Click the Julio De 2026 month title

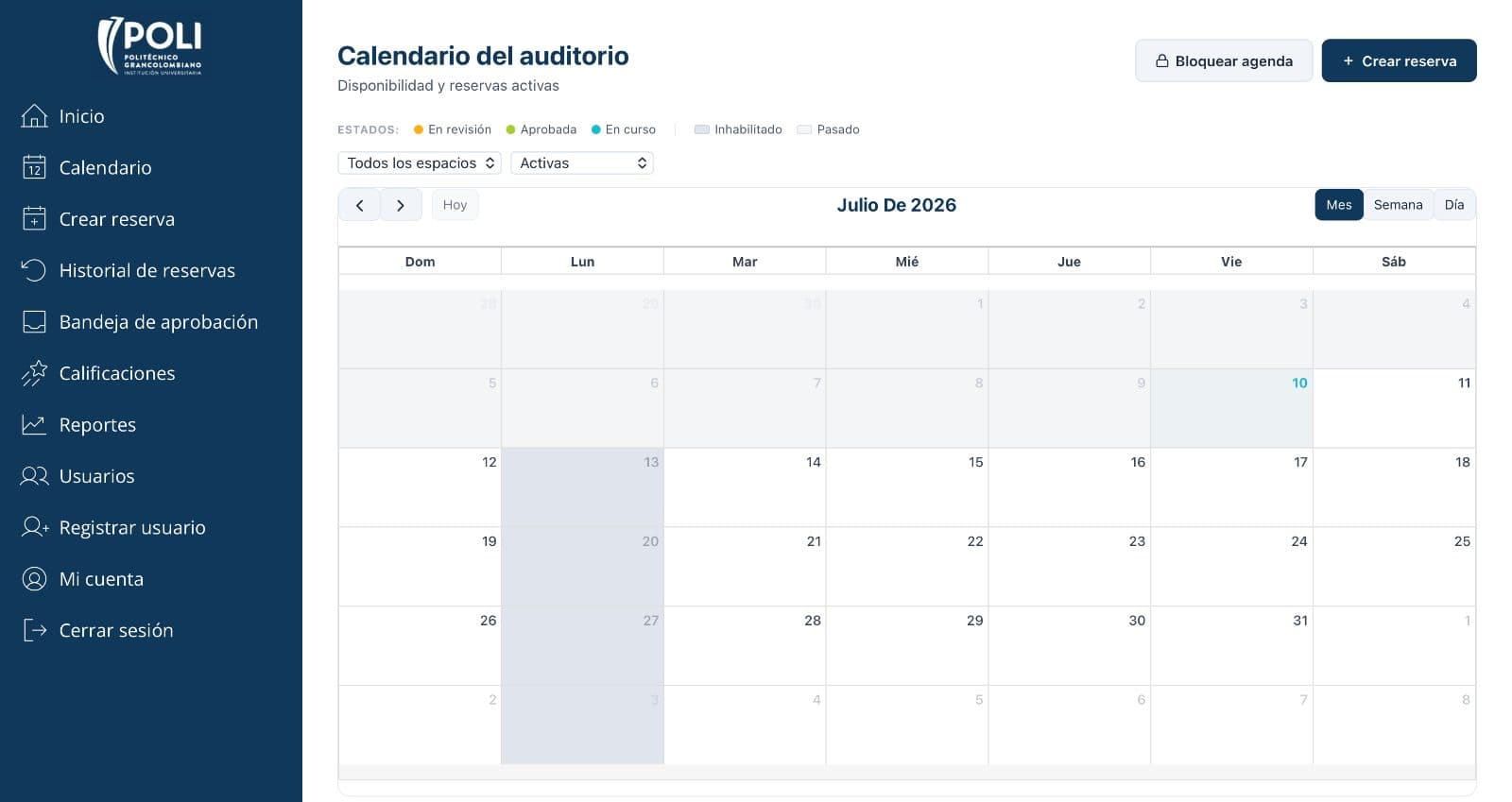(x=896, y=205)
